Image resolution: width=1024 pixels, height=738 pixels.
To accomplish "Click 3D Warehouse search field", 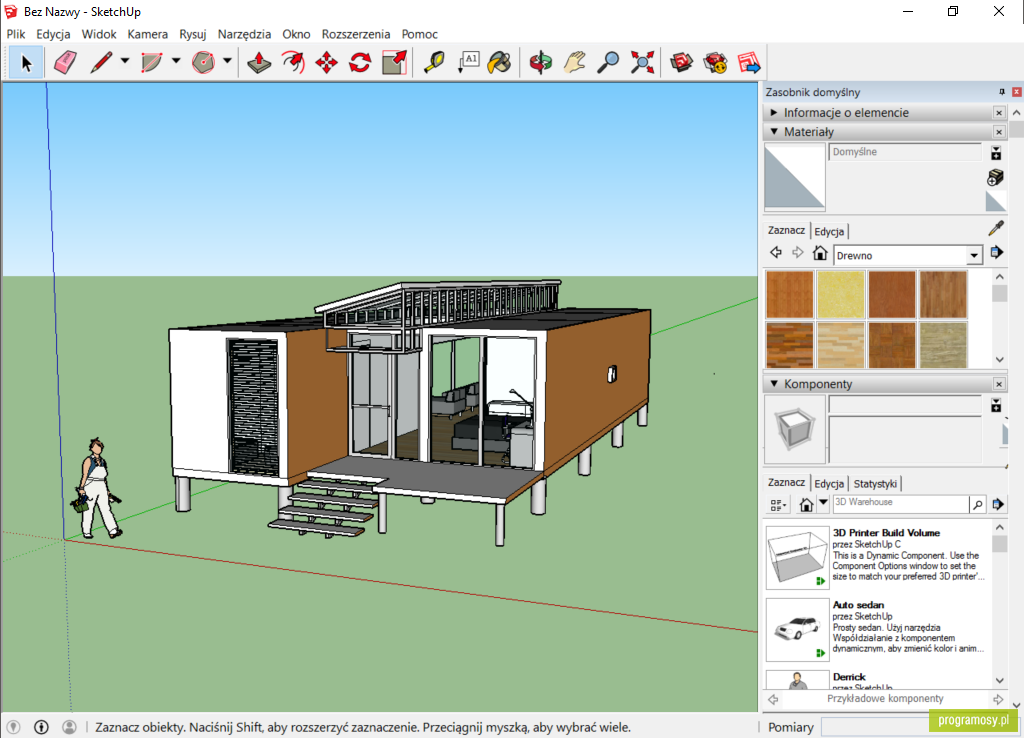I will 900,503.
